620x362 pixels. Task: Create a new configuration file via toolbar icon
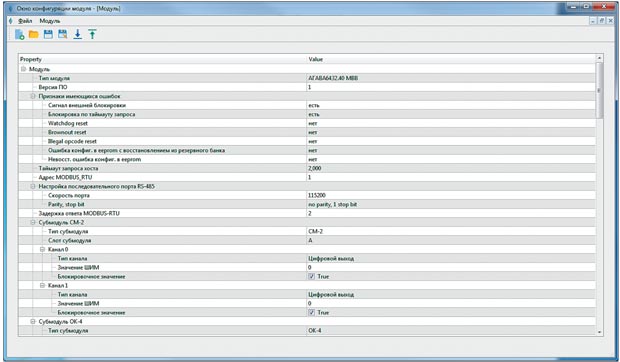point(19,35)
